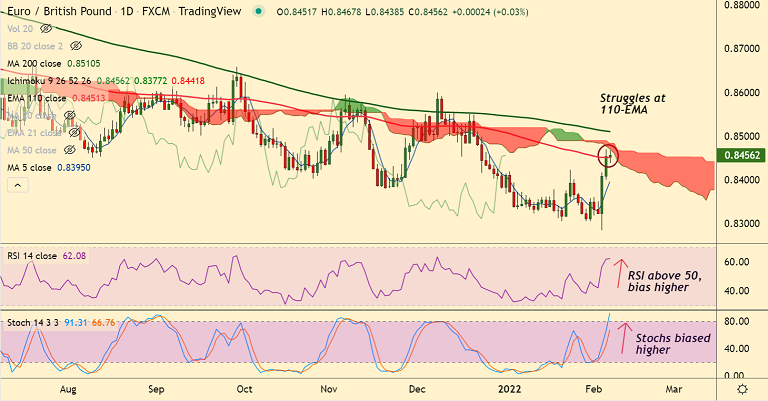Viewport: 768px width, 401px height.
Task: Select the 'RSI above 50, bias higher' note
Action: coord(665,282)
